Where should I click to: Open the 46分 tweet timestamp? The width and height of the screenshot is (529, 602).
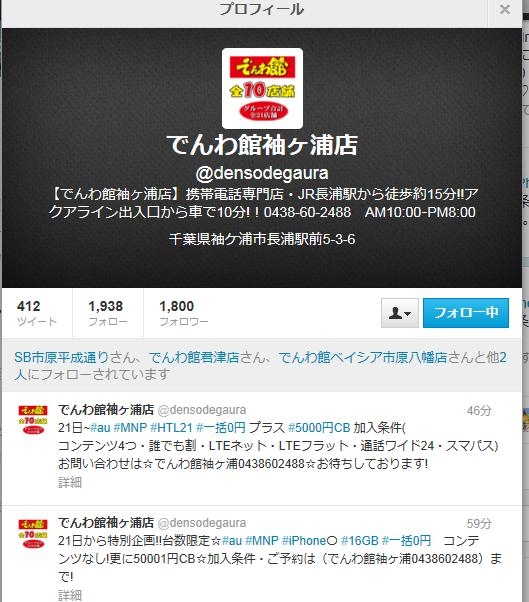(479, 410)
